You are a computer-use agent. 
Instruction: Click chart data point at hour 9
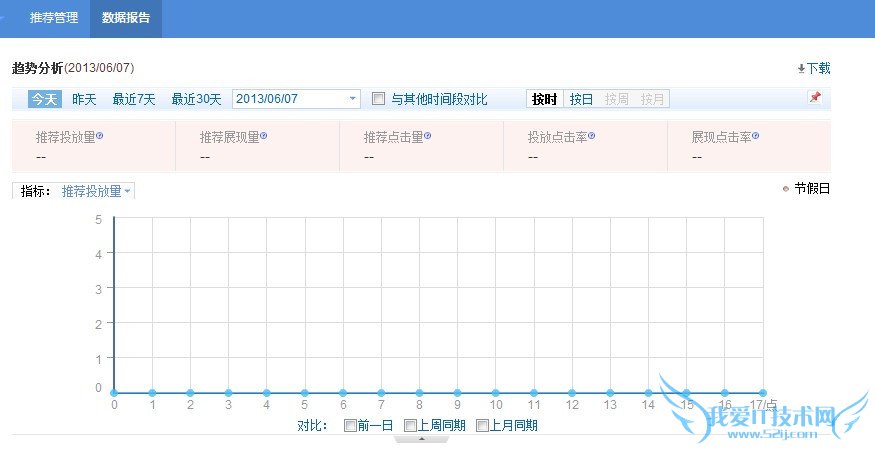tap(458, 393)
